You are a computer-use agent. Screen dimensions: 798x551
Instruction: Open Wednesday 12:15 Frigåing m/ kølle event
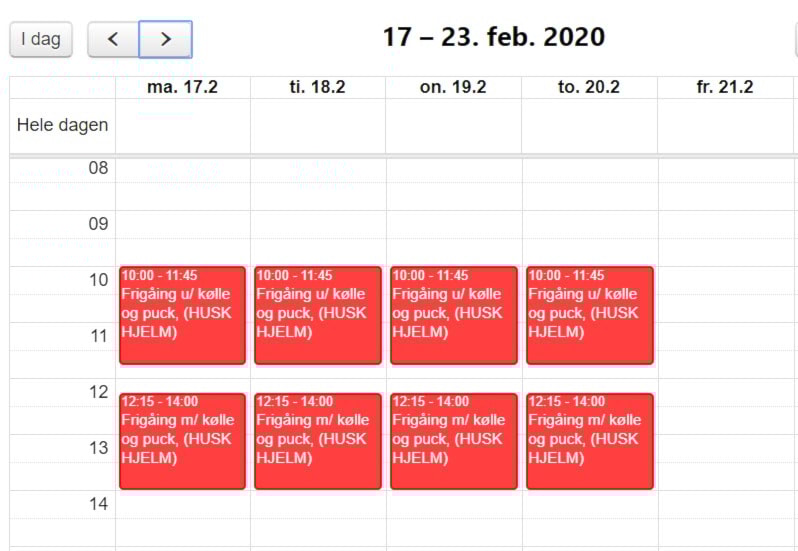454,441
